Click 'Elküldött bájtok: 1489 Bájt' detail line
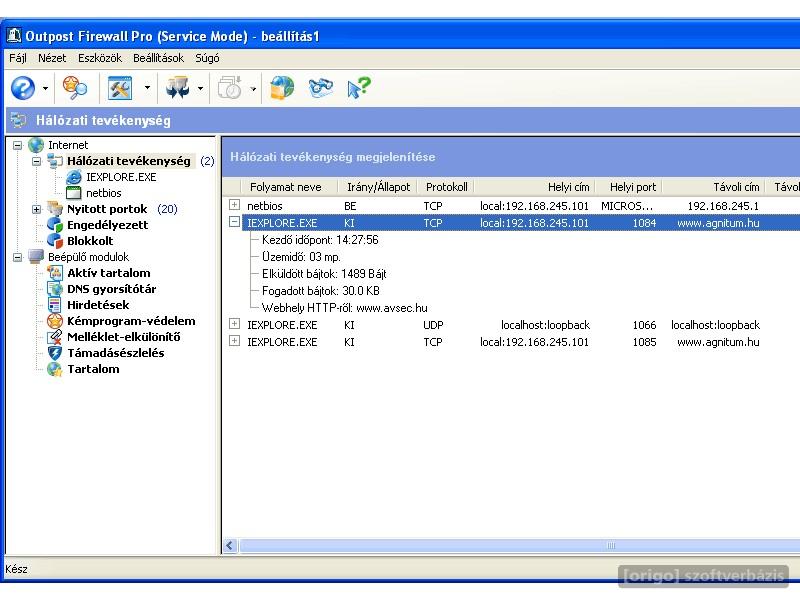The width and height of the screenshot is (800, 600). click(324, 274)
